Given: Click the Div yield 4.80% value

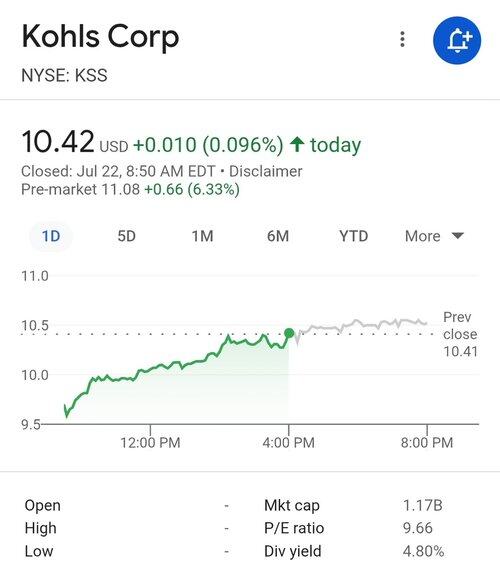Looking at the screenshot, I should click(x=423, y=551).
